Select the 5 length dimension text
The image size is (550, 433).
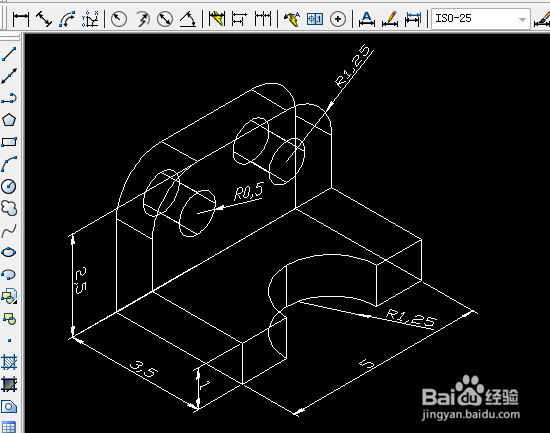click(x=367, y=364)
